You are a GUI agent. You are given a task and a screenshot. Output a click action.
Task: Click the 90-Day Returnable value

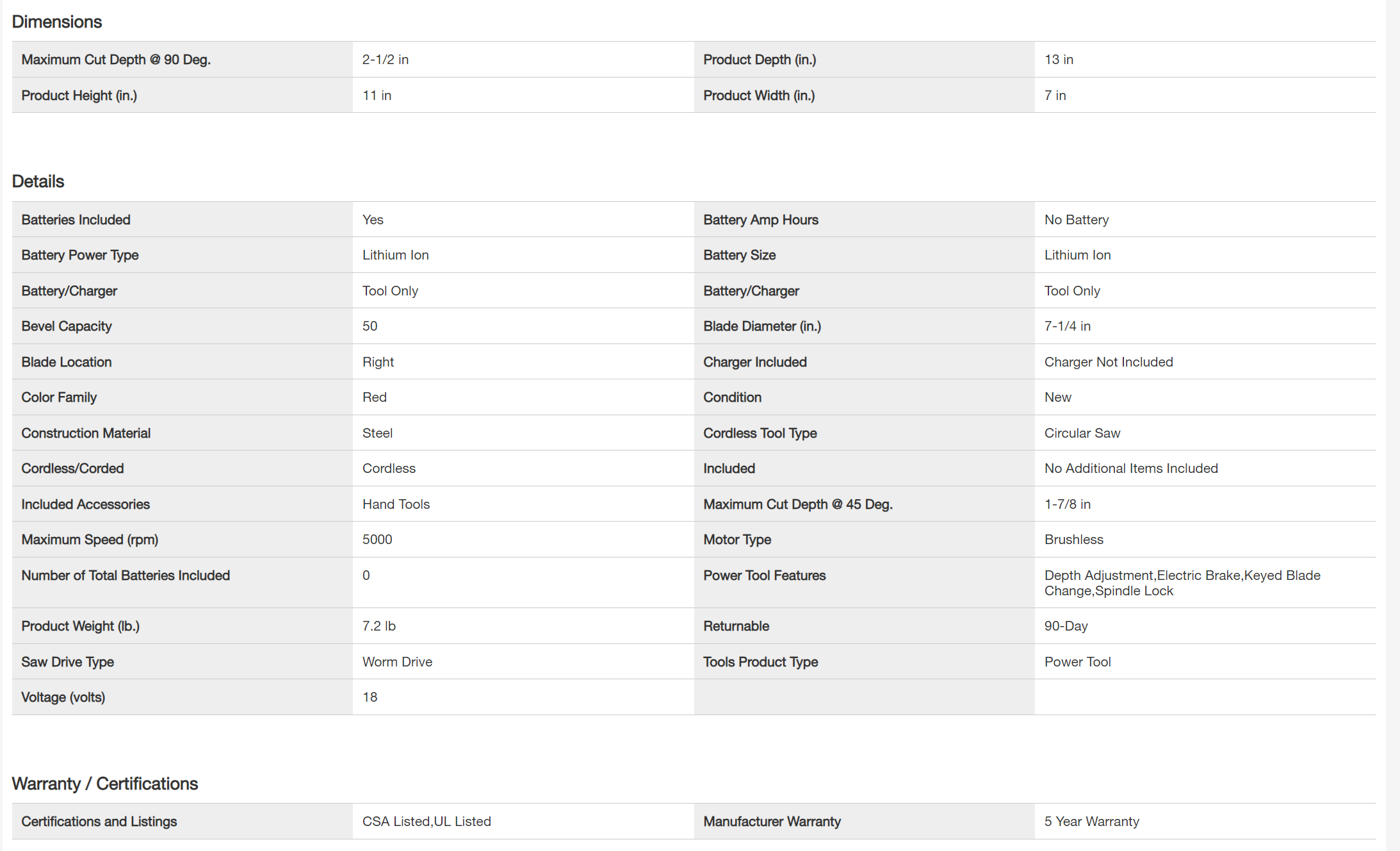pos(1066,626)
